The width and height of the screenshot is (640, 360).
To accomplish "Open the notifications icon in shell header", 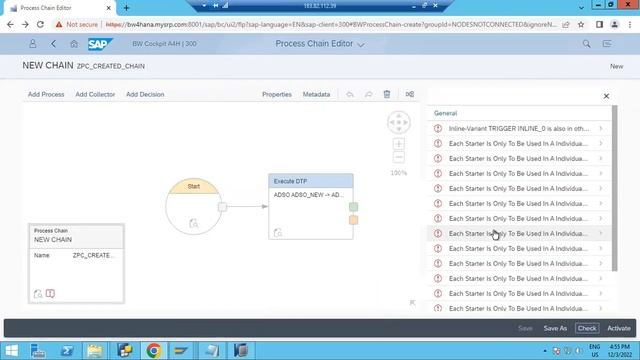I will pos(607,44).
